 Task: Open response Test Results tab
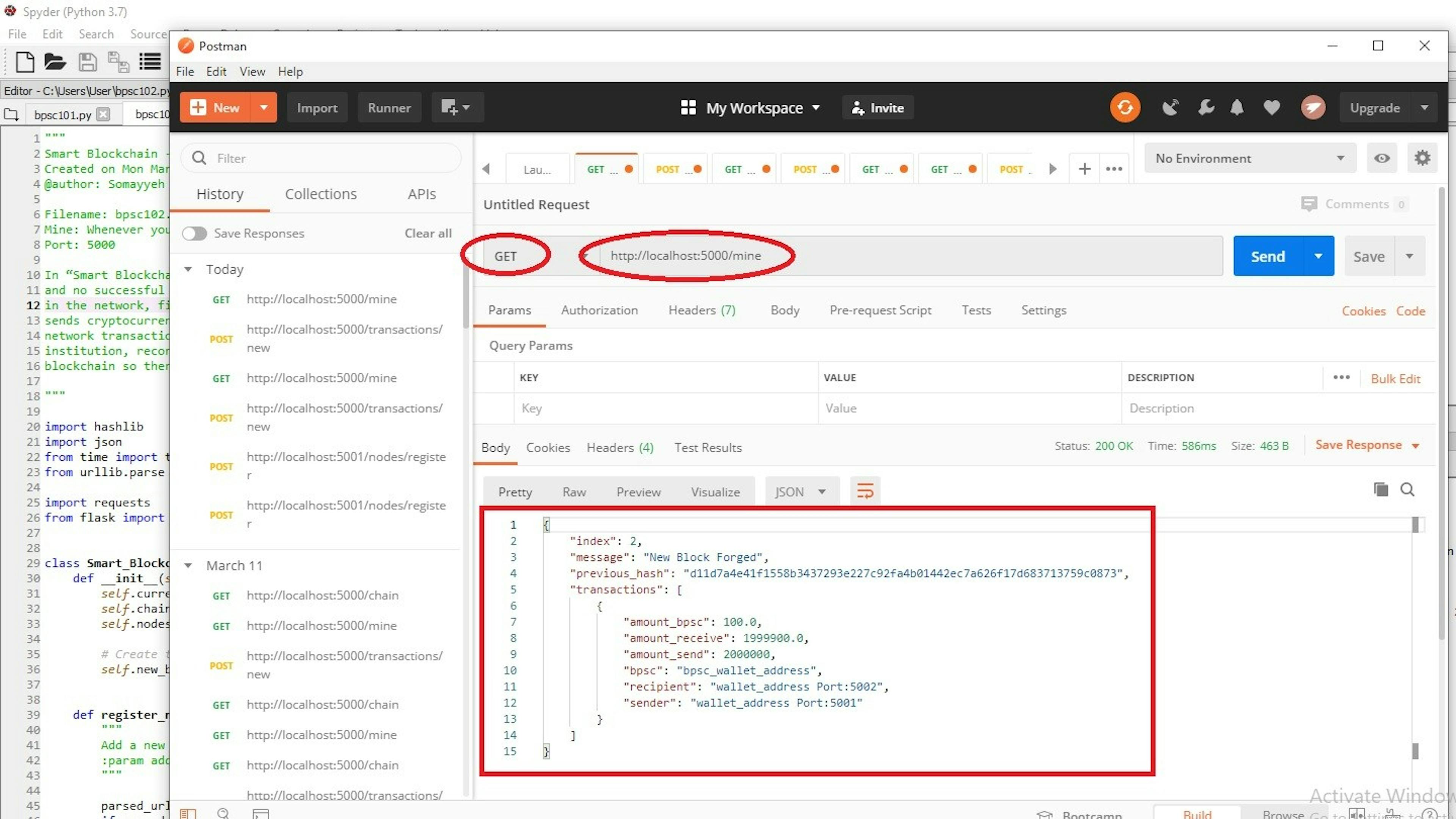tap(708, 447)
